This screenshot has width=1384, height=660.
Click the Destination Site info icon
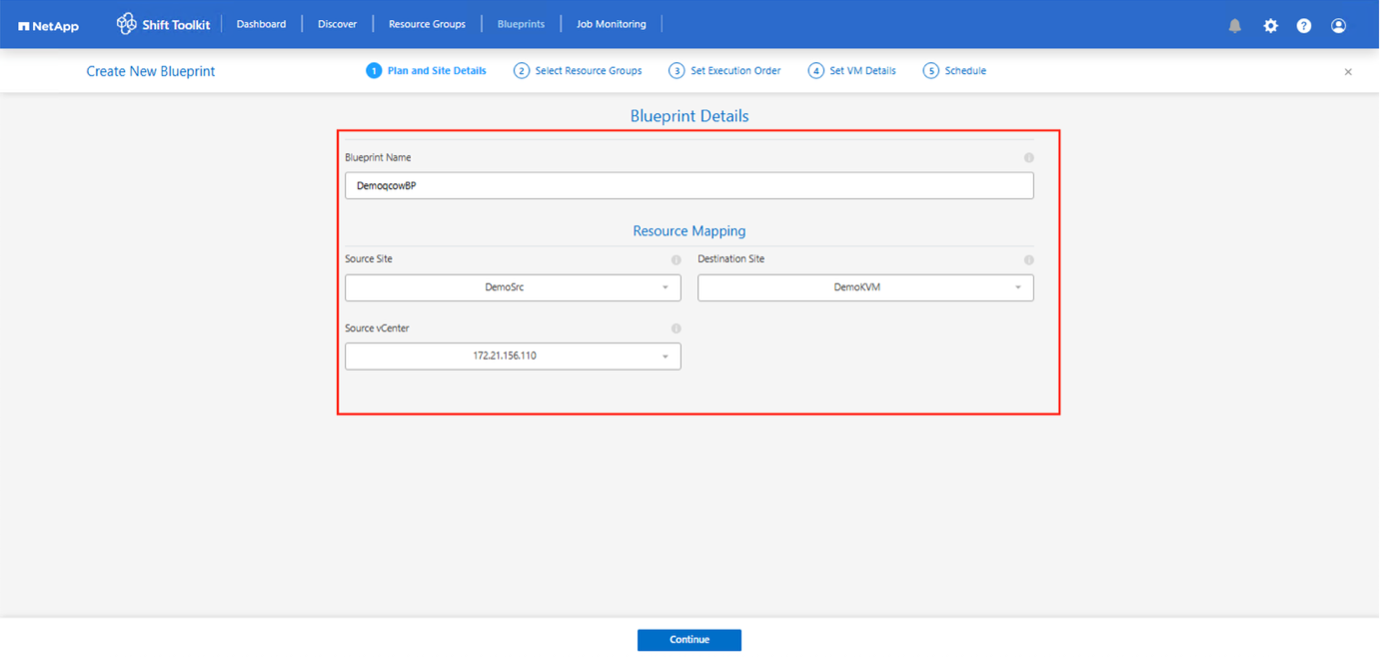[x=1029, y=260]
